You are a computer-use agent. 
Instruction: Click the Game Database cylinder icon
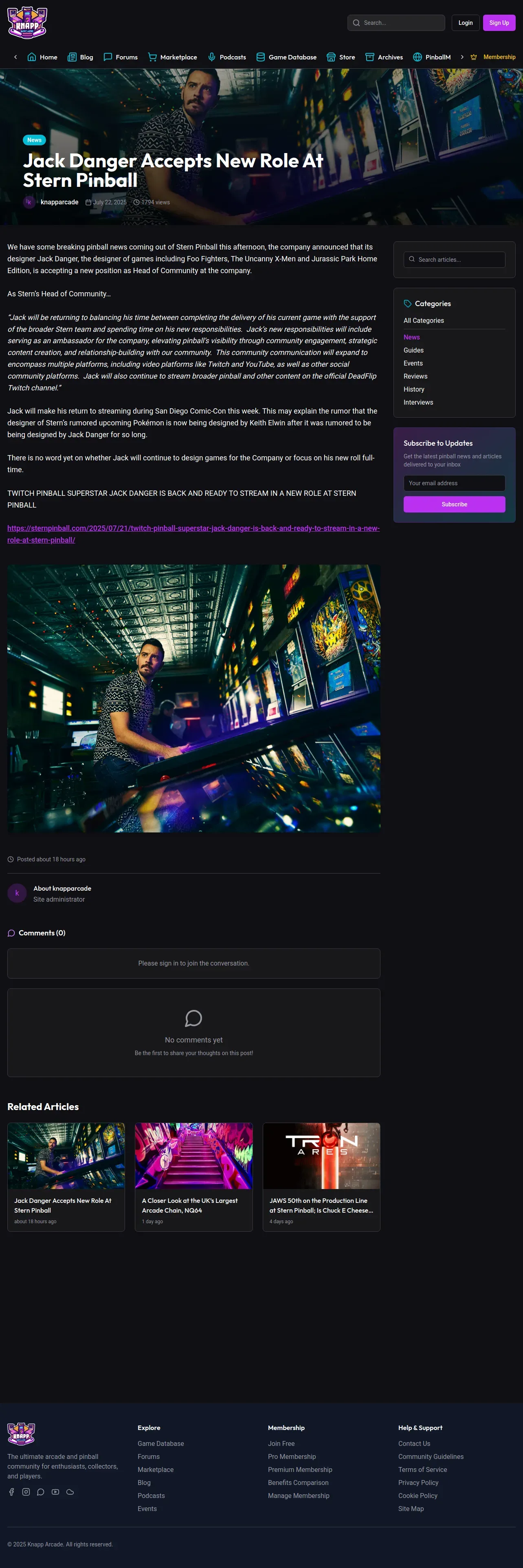coord(261,57)
